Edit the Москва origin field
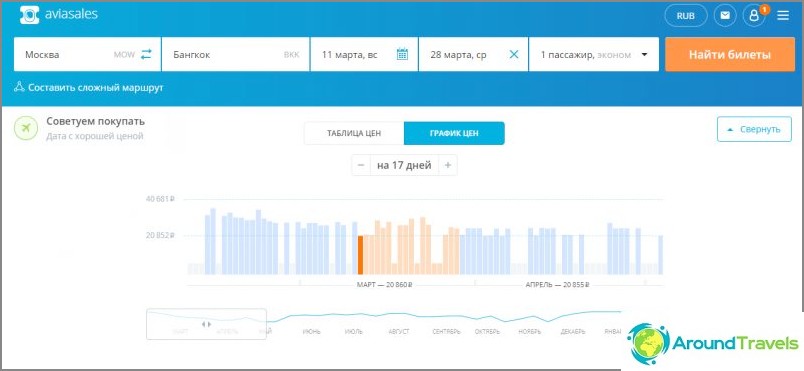 pyautogui.click(x=87, y=54)
